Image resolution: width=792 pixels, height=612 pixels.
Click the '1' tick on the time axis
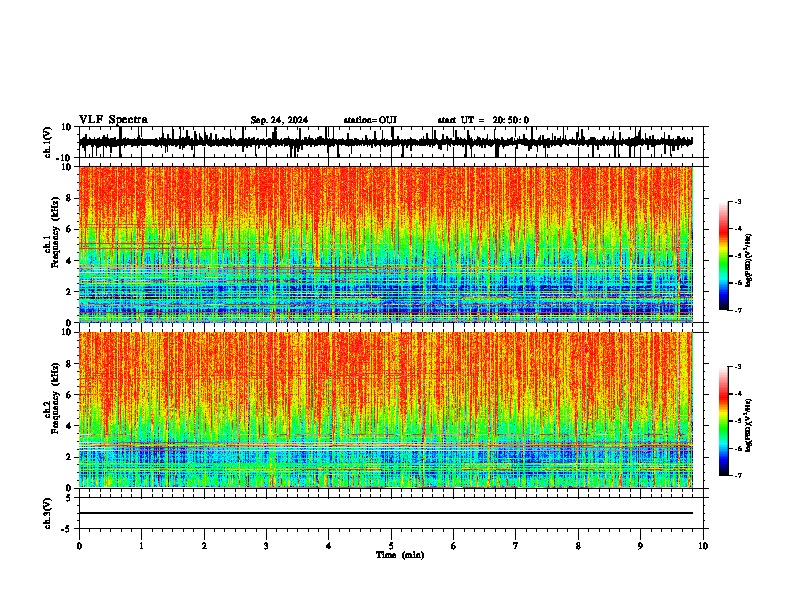coord(141,546)
